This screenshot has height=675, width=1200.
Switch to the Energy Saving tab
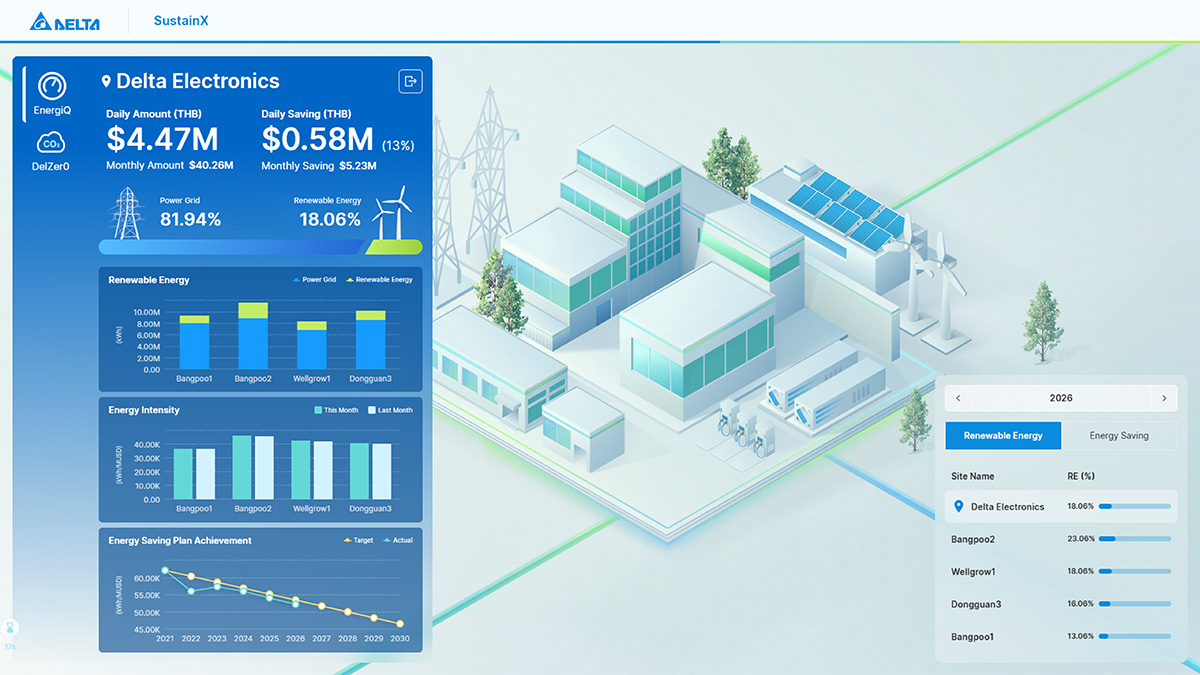(x=1119, y=436)
